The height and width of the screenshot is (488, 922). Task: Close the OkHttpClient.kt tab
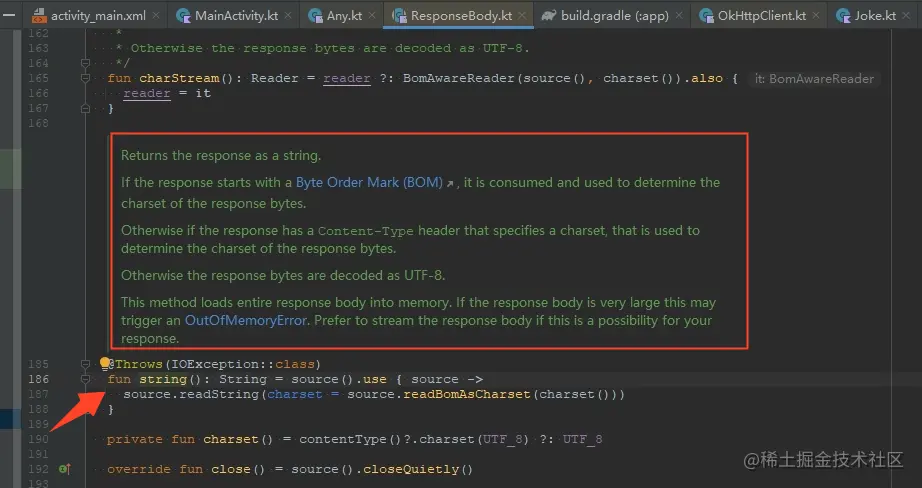[817, 16]
